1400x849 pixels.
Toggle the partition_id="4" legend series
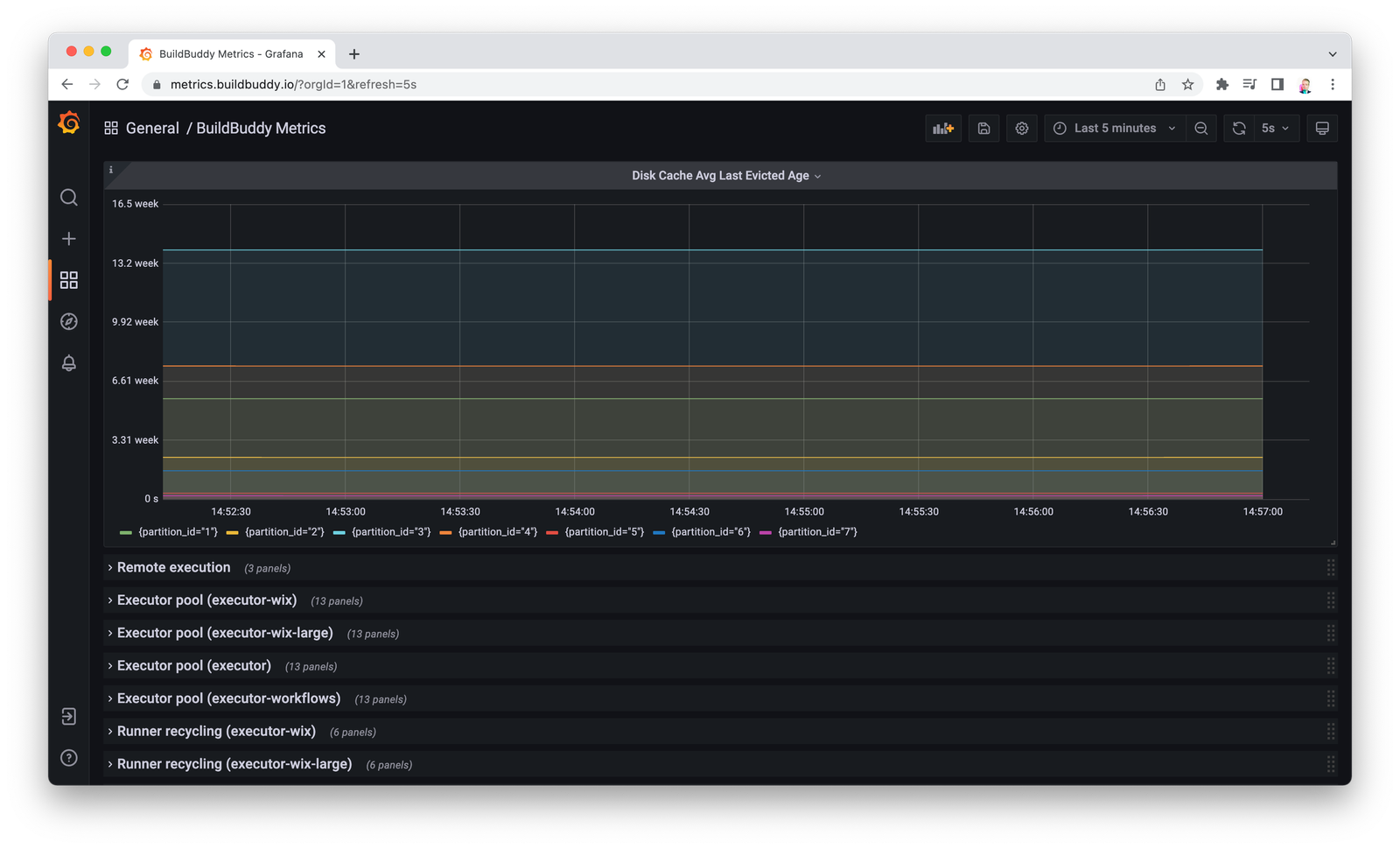coord(497,532)
